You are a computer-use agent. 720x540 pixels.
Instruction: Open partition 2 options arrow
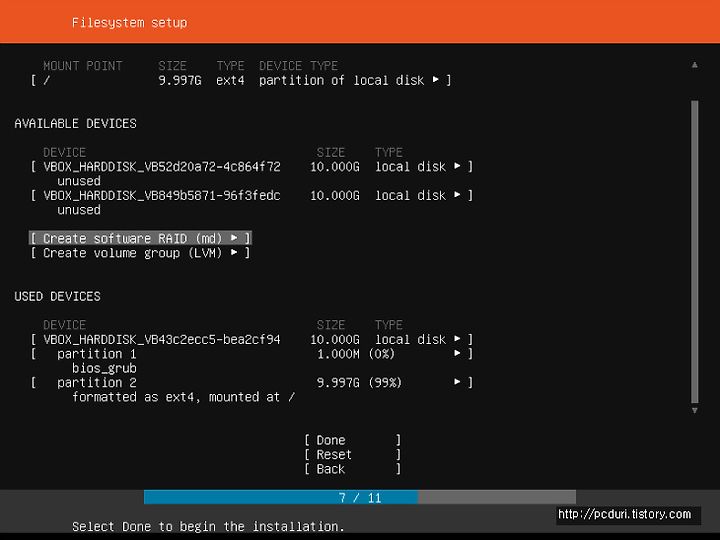(x=457, y=382)
